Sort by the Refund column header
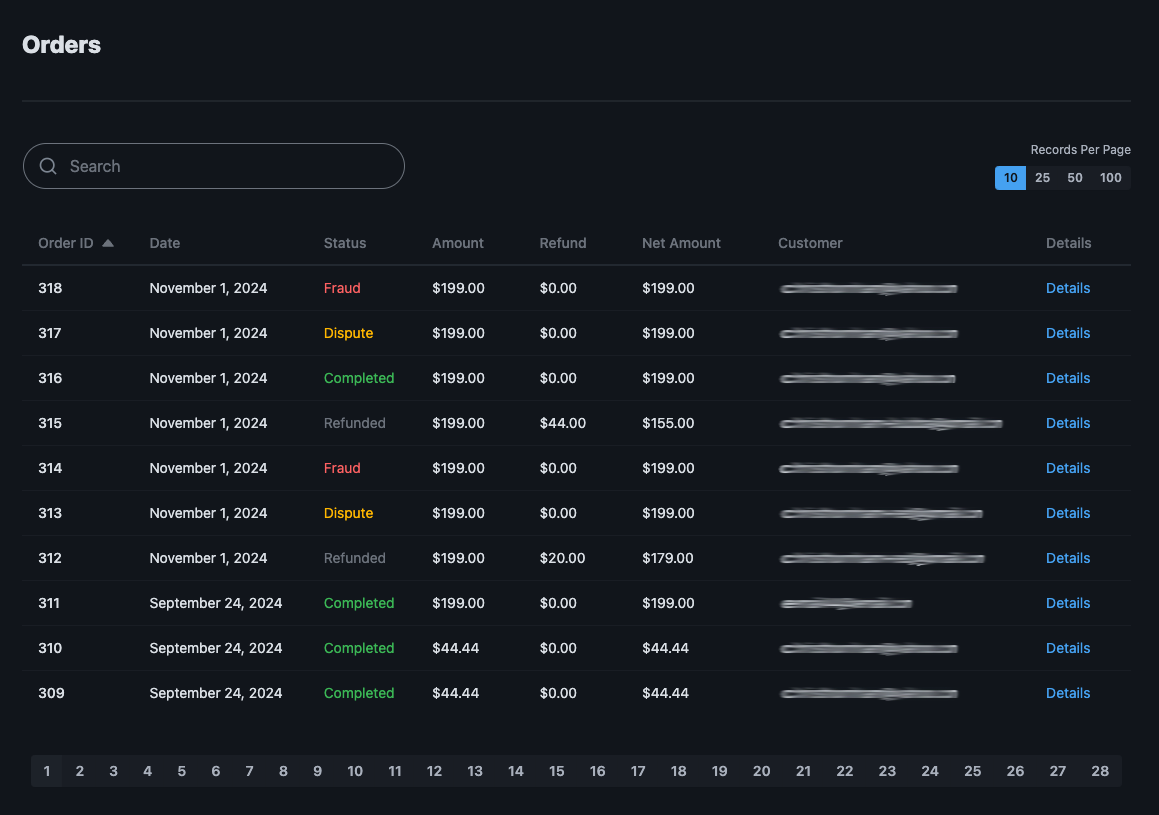This screenshot has width=1159, height=815. coord(562,243)
